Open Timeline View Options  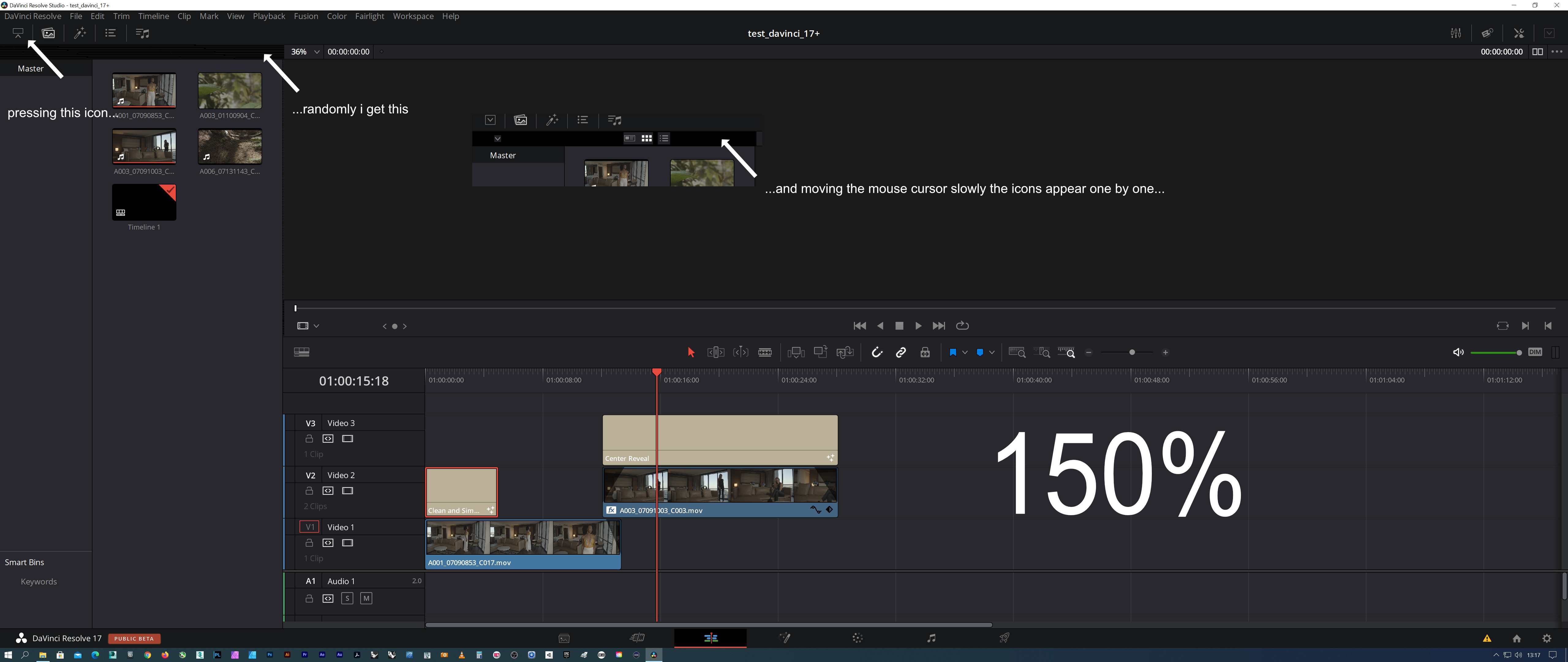(301, 352)
